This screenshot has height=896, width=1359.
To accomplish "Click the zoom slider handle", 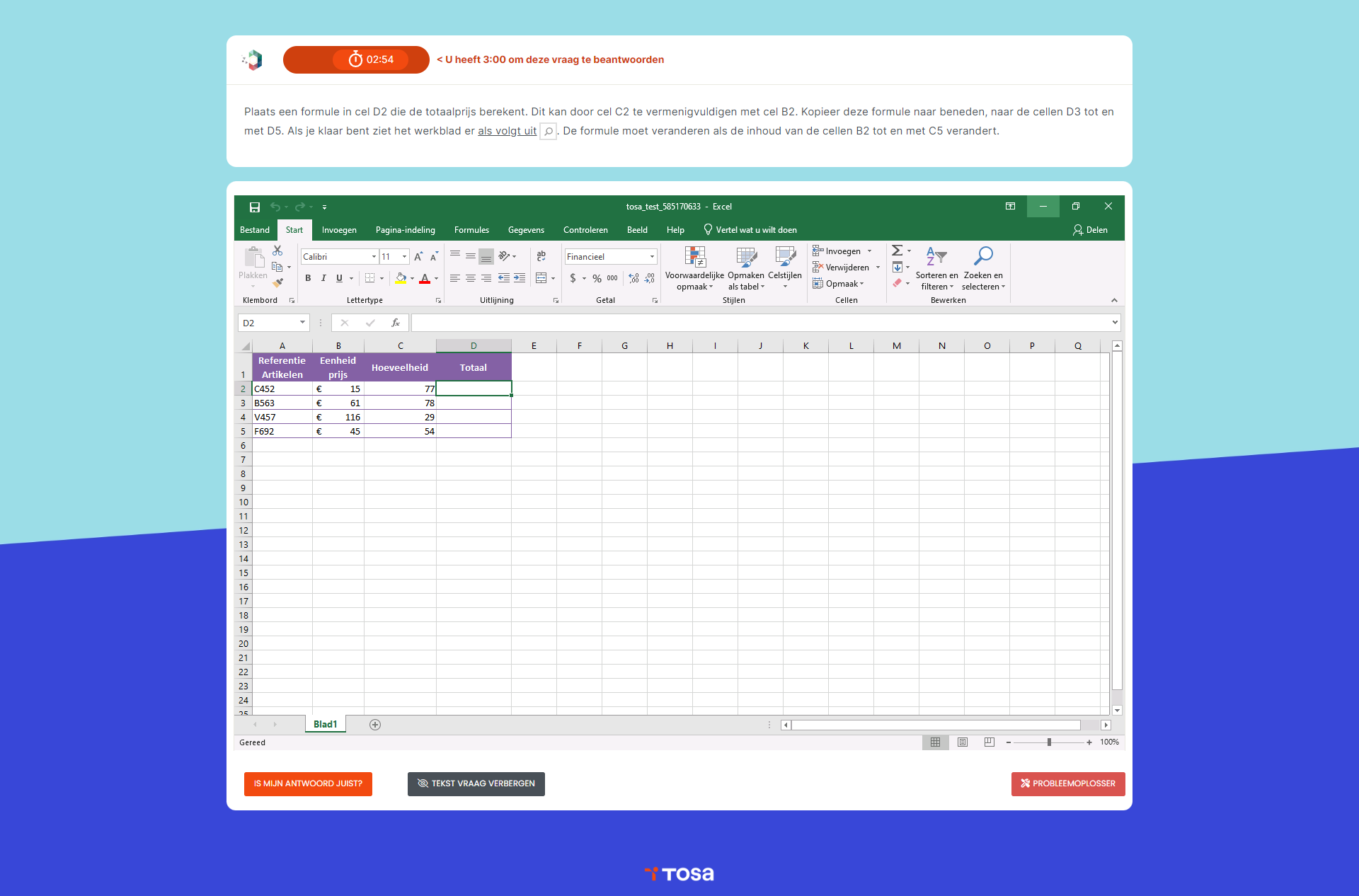I will 1049,742.
